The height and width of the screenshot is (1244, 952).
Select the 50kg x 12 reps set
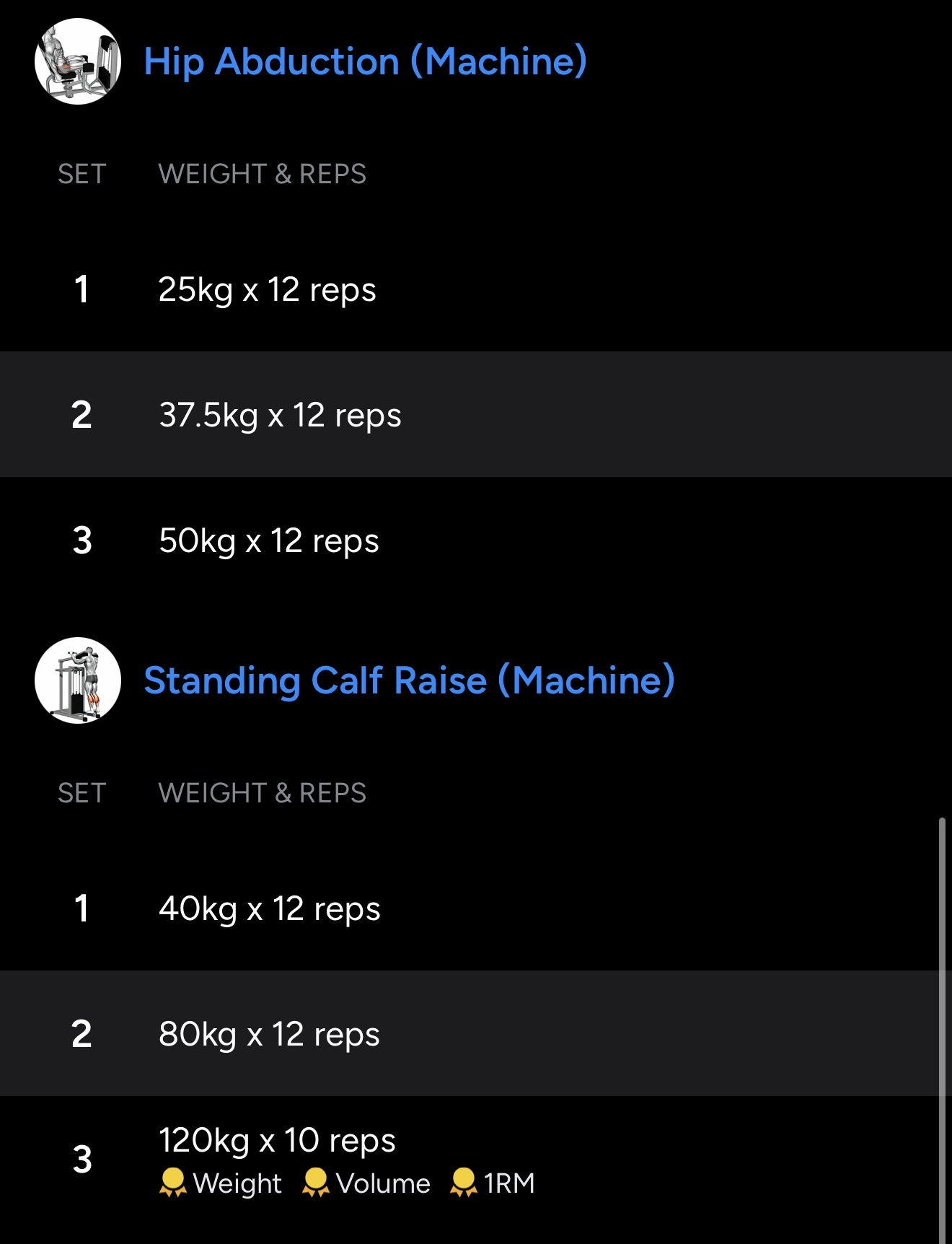[268, 540]
